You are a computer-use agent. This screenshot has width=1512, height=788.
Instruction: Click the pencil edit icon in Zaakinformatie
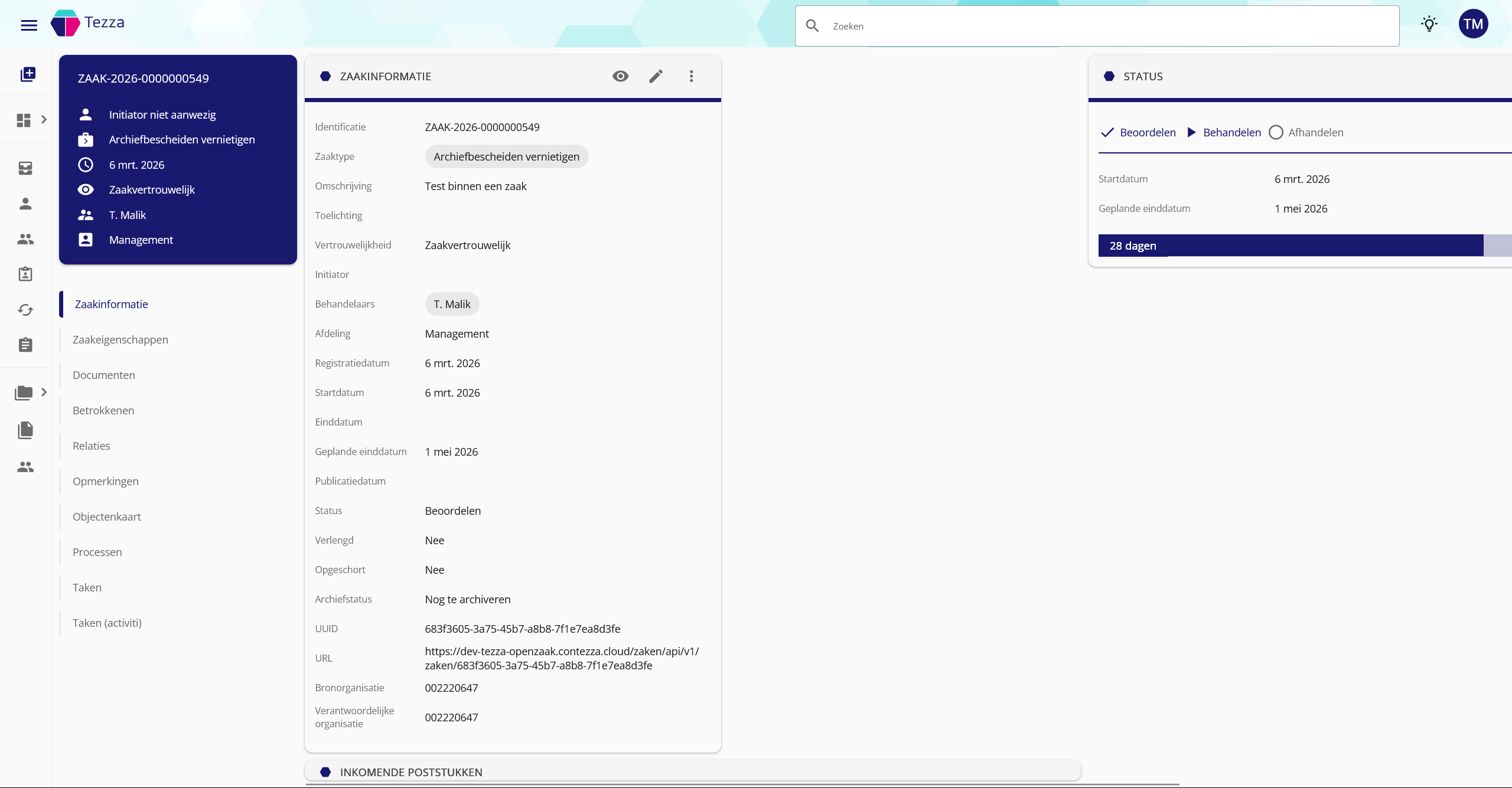(x=656, y=76)
